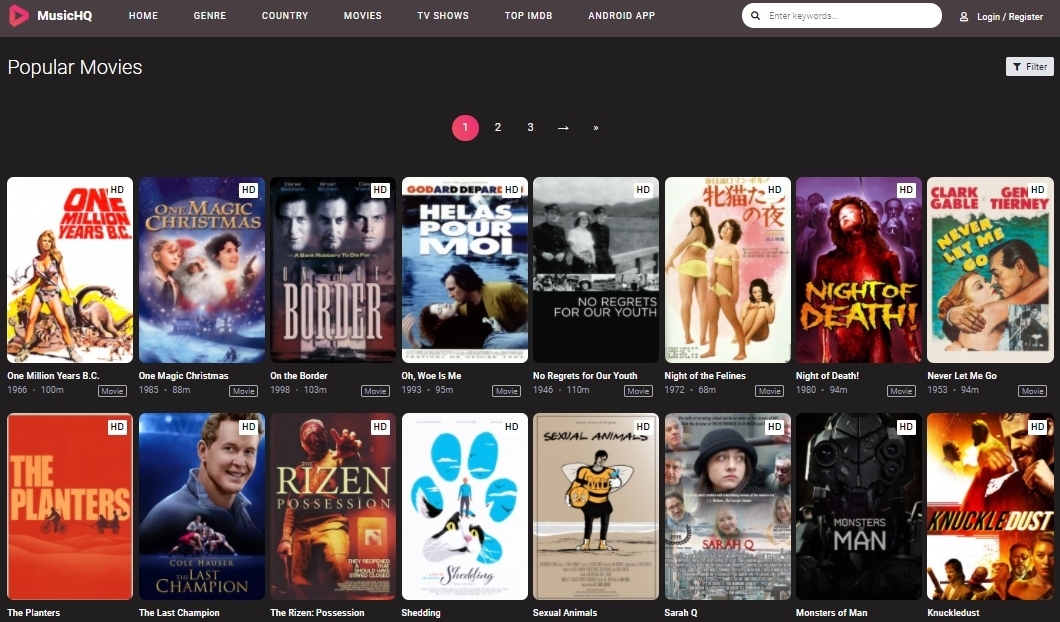Click the search magnifier icon
Screen dimensions: 1060x622
coord(755,16)
